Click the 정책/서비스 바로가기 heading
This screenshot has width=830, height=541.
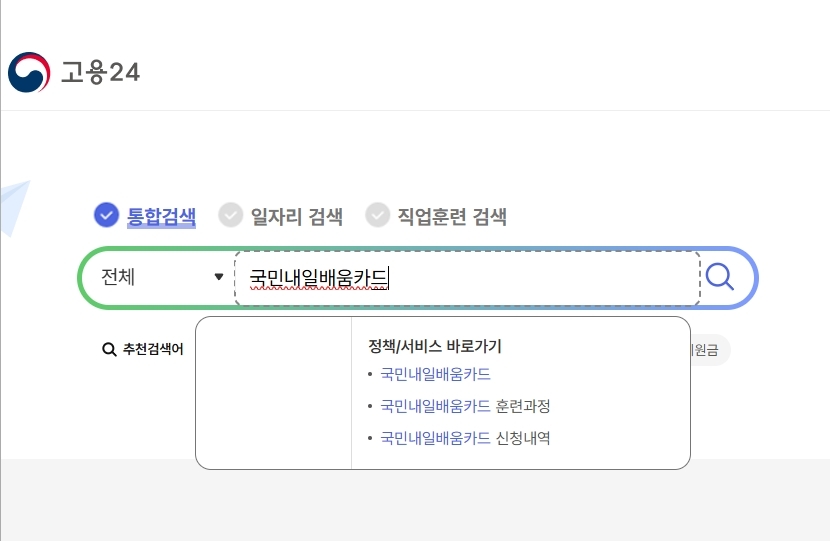tap(435, 346)
